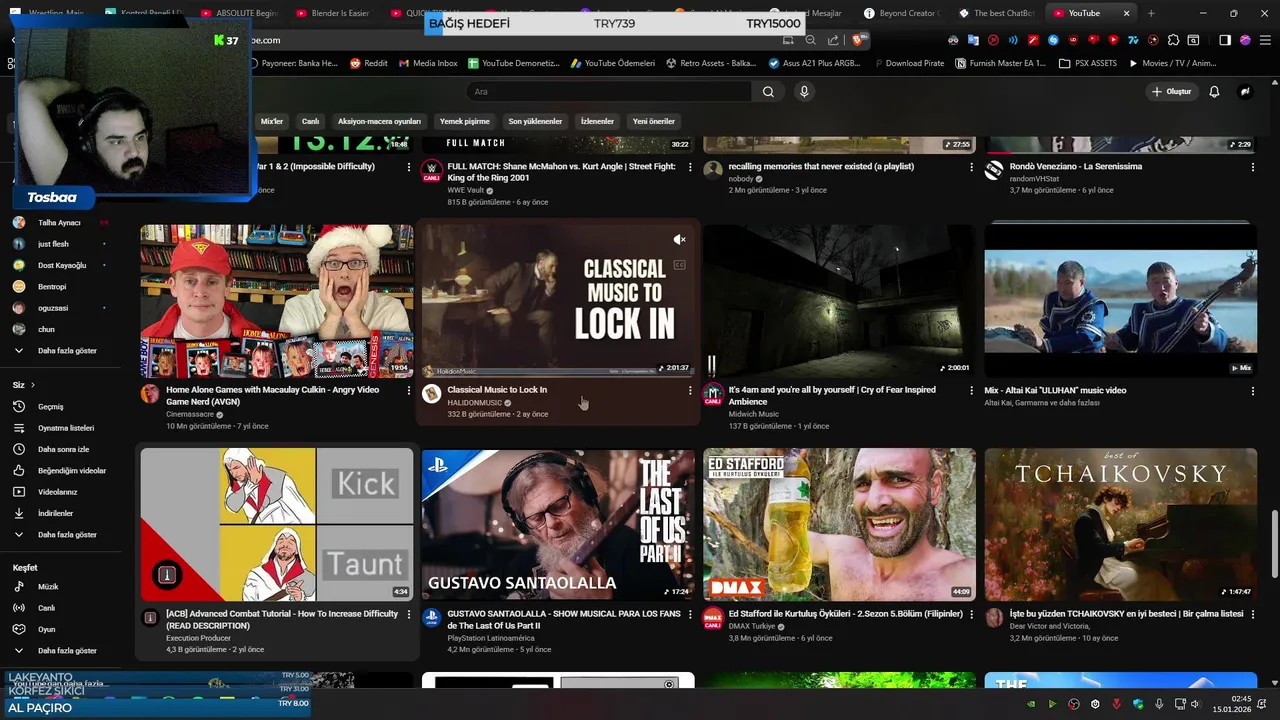Start voice search with the microphone icon

(x=804, y=91)
